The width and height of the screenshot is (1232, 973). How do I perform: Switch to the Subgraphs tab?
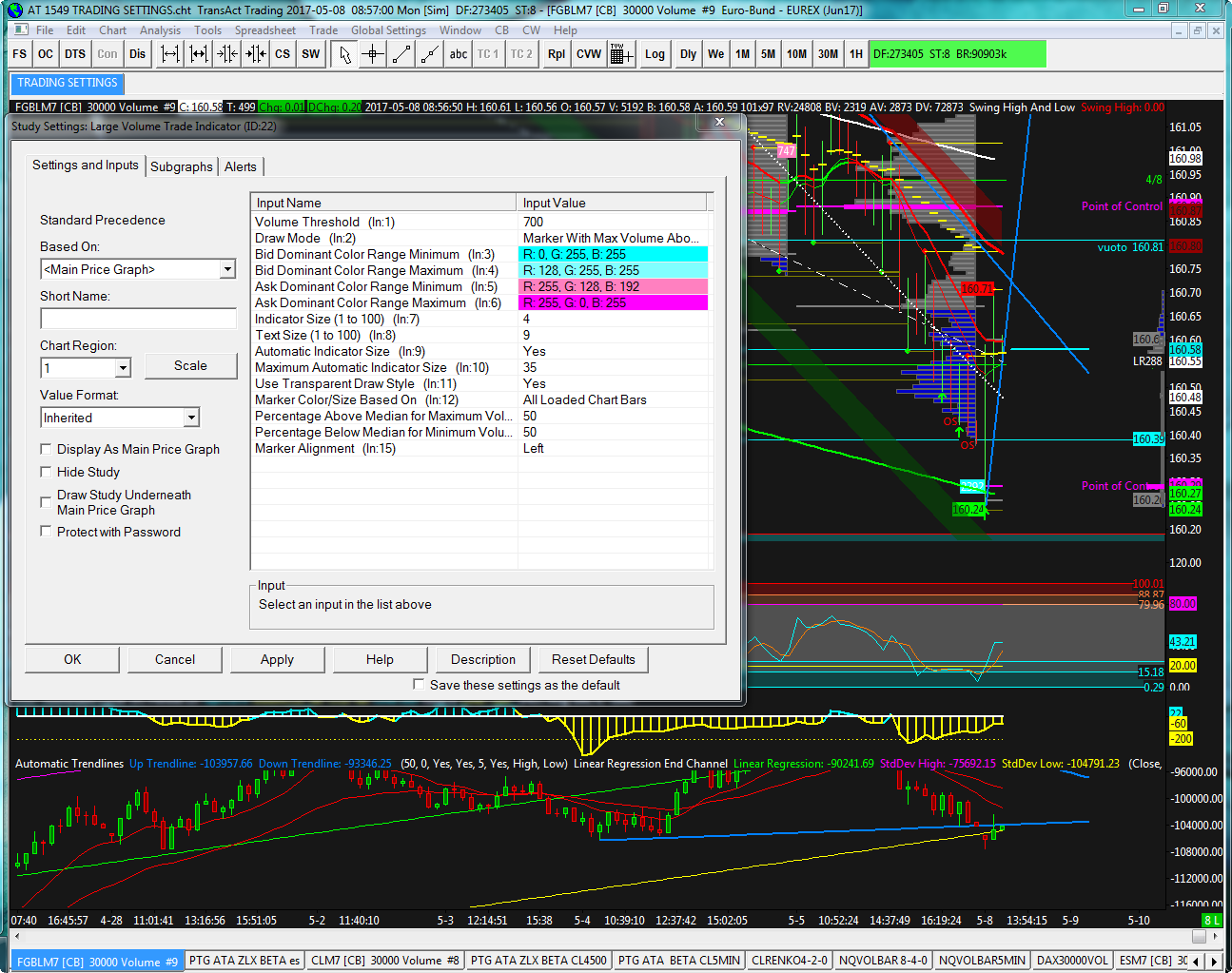(181, 166)
